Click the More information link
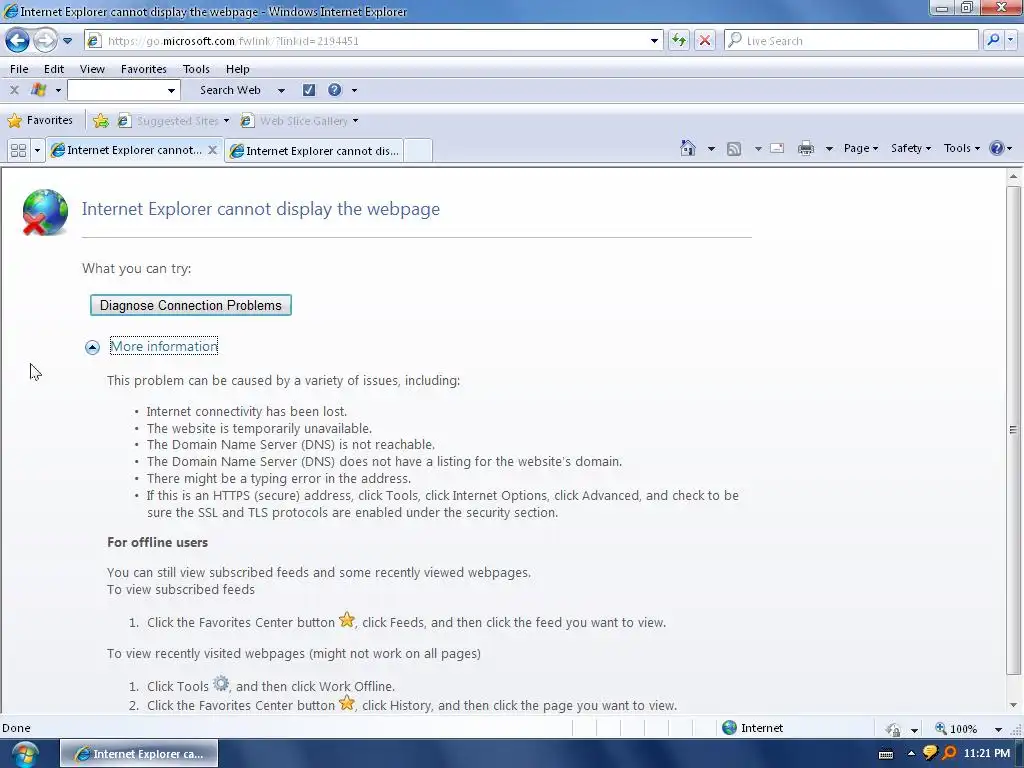Screen dimensions: 1024x768 163,346
